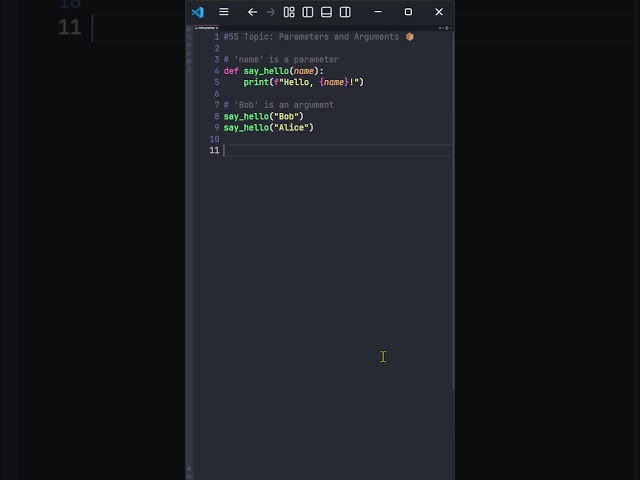Image resolution: width=640 pixels, height=480 pixels.
Task: Open the Customize Layout control
Action: [x=289, y=12]
